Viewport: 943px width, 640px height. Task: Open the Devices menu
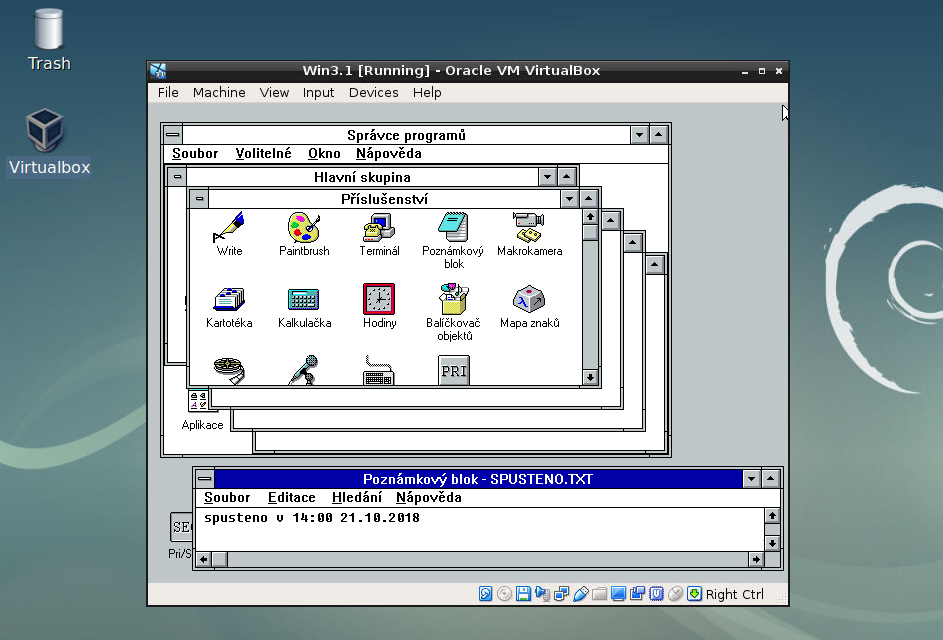[x=373, y=93]
